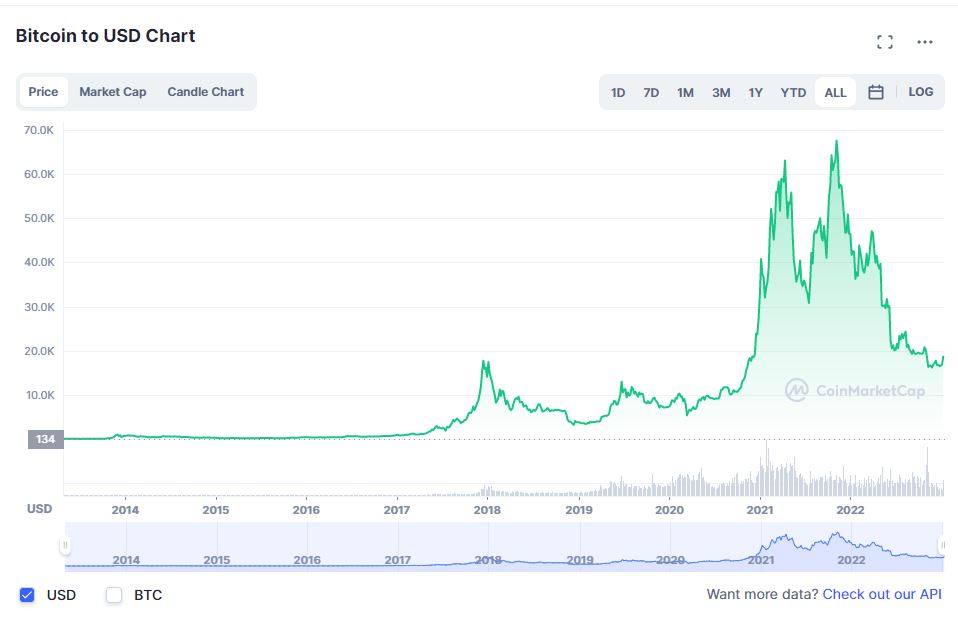Switch to the Candle Chart tab
The image size is (958, 625).
click(205, 92)
